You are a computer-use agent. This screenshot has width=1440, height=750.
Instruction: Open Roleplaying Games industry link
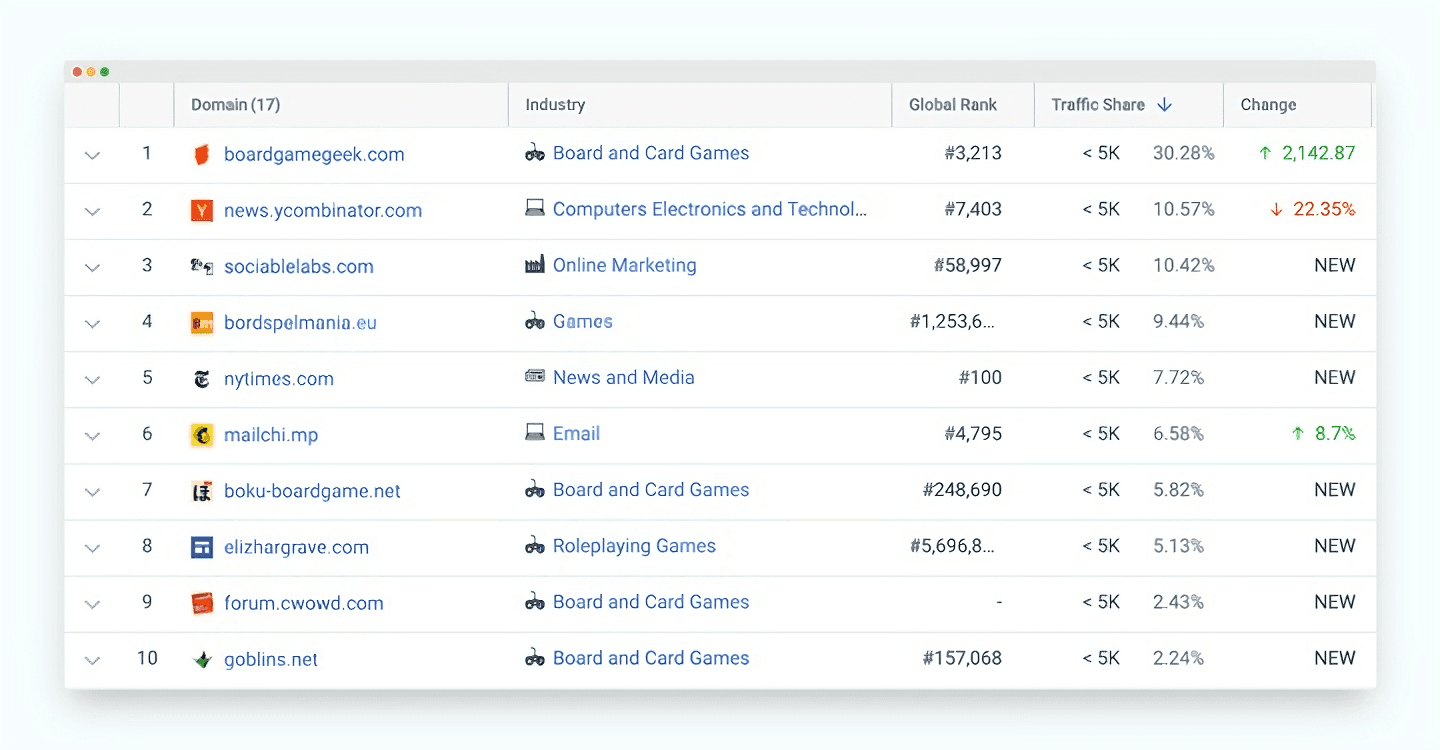pos(634,546)
